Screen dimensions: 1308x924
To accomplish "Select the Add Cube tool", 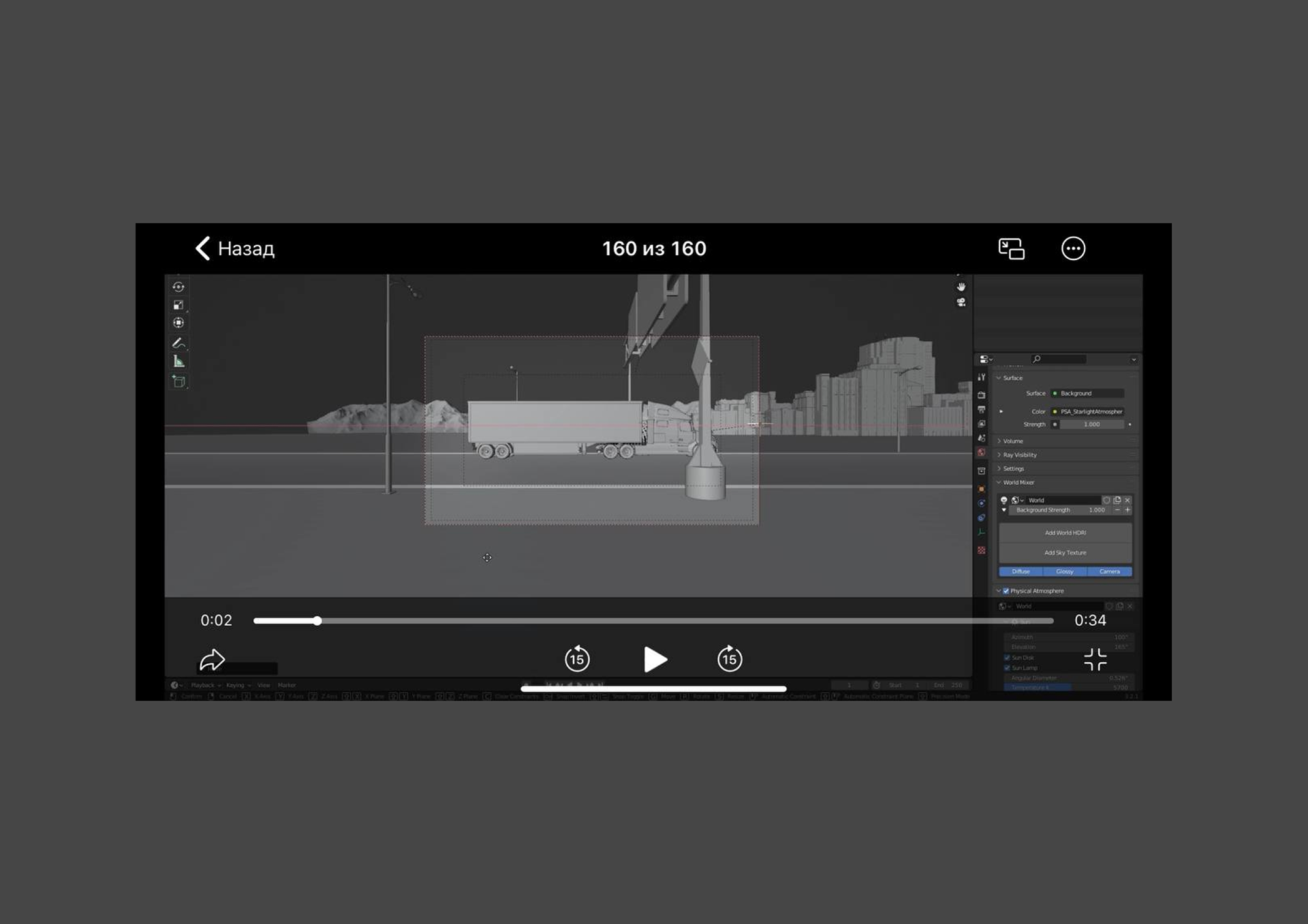I will click(x=178, y=381).
